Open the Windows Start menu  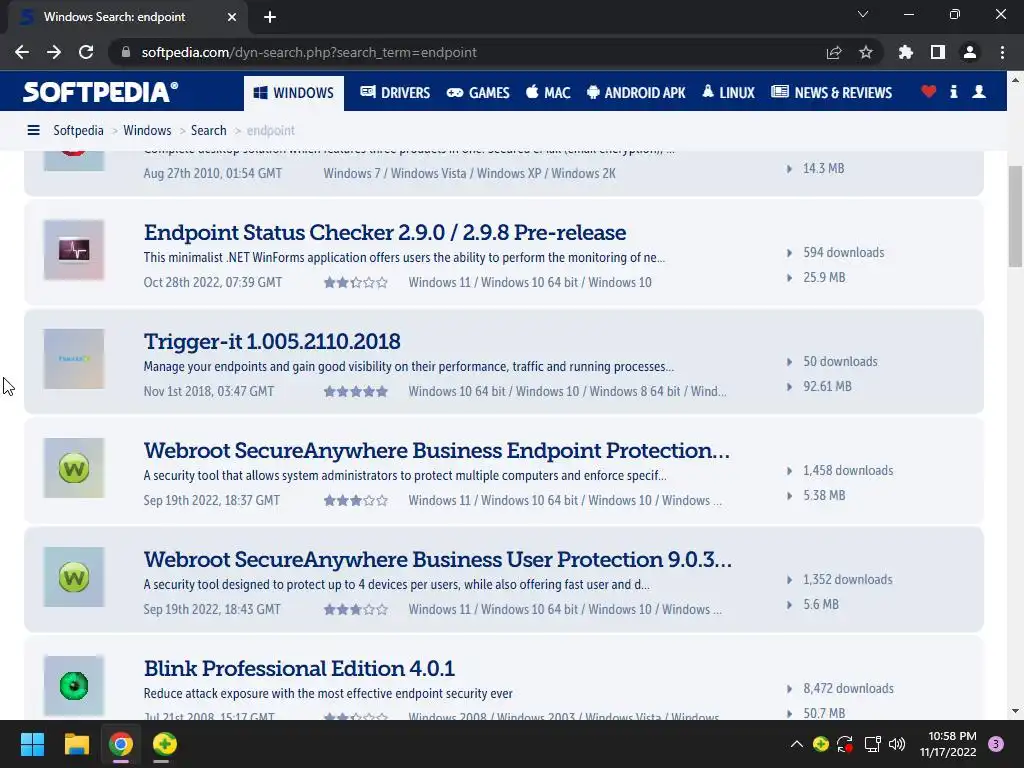click(x=32, y=744)
